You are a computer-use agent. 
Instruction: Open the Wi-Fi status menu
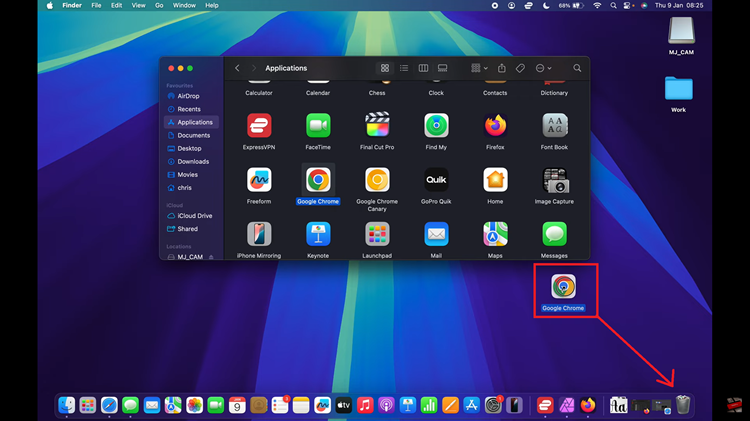597,5
